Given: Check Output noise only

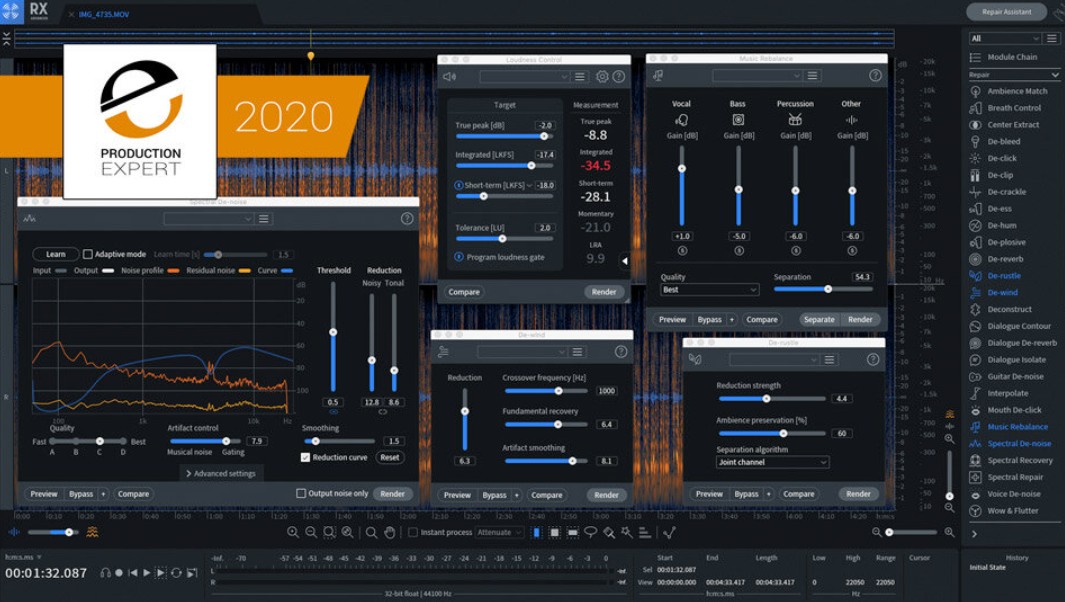Looking at the screenshot, I should click(301, 493).
